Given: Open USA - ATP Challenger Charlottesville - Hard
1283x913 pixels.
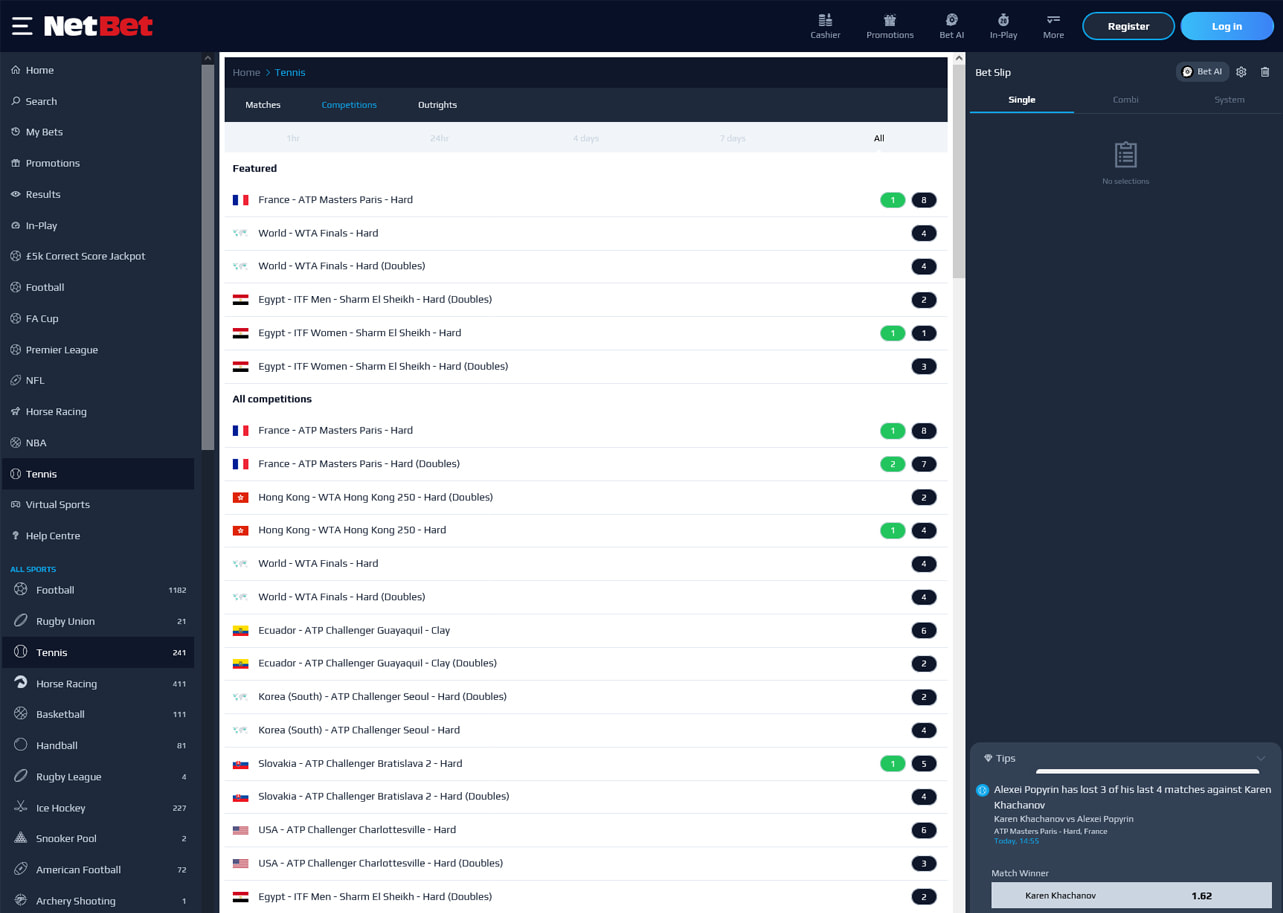Looking at the screenshot, I should pos(586,830).
